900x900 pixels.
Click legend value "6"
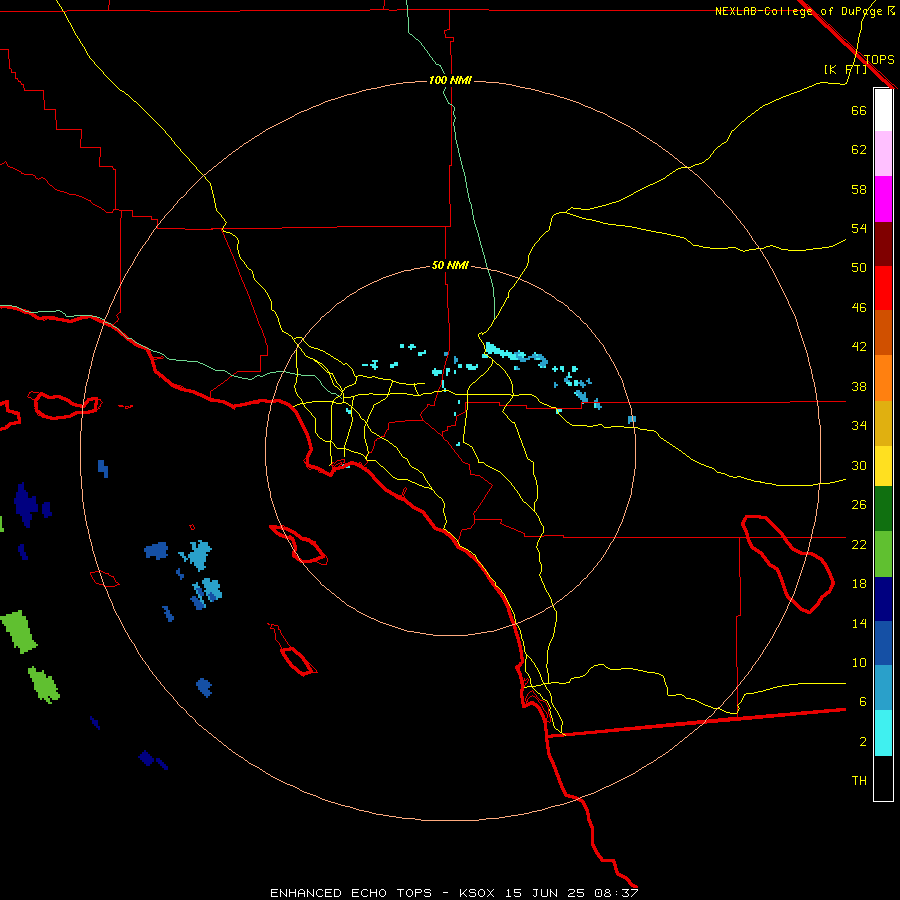pos(862,702)
